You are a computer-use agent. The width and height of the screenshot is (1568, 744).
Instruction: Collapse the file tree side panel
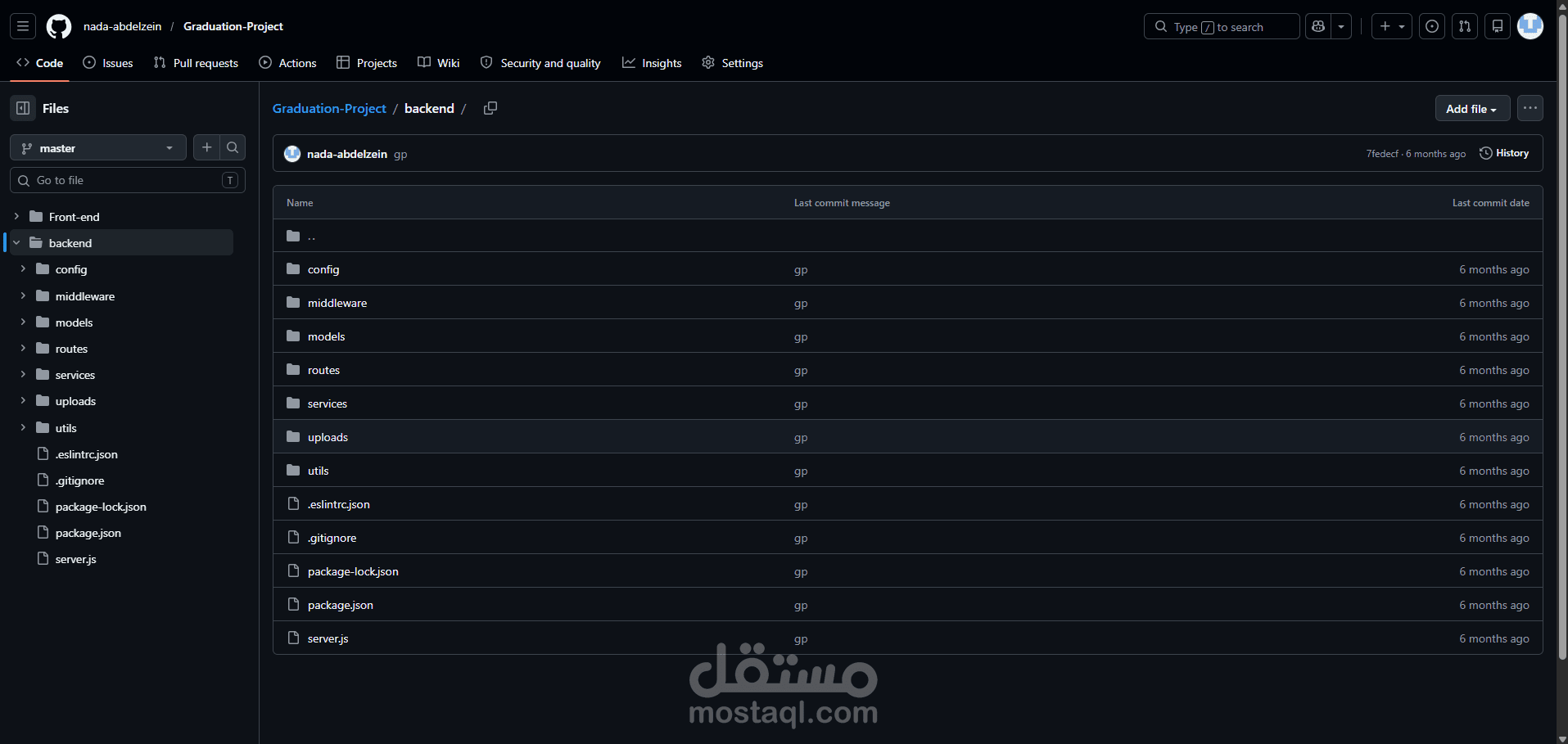click(x=23, y=108)
